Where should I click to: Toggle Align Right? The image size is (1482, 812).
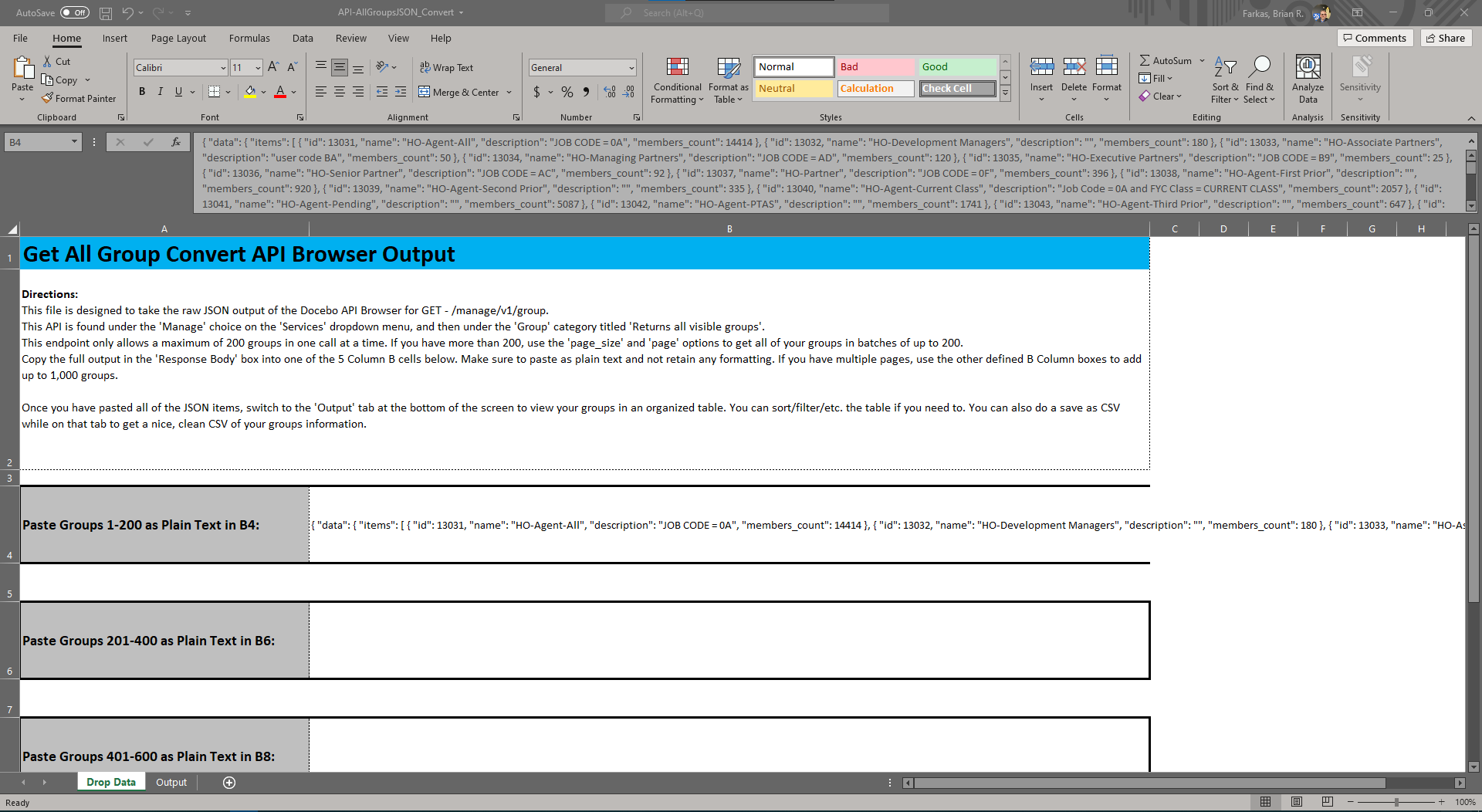pos(358,92)
